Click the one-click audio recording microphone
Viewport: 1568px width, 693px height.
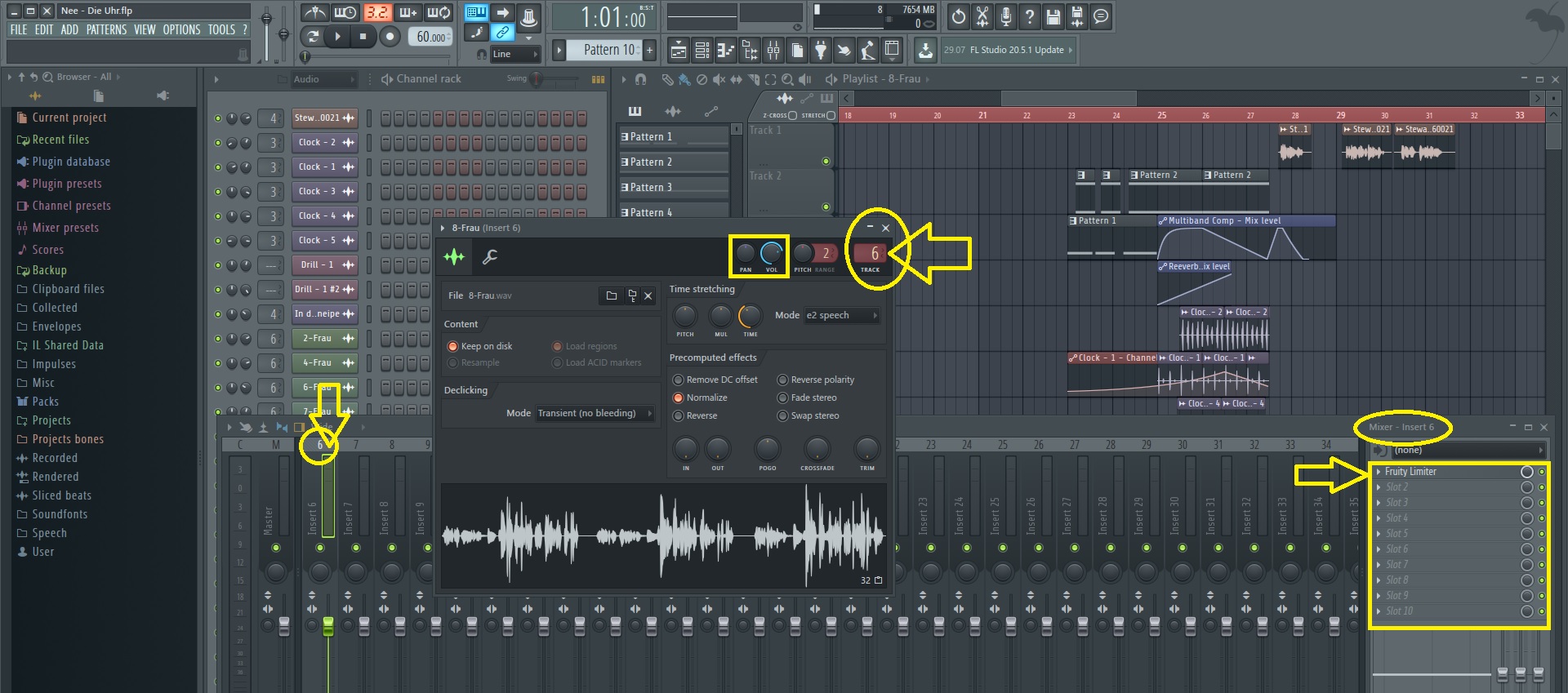1006,16
